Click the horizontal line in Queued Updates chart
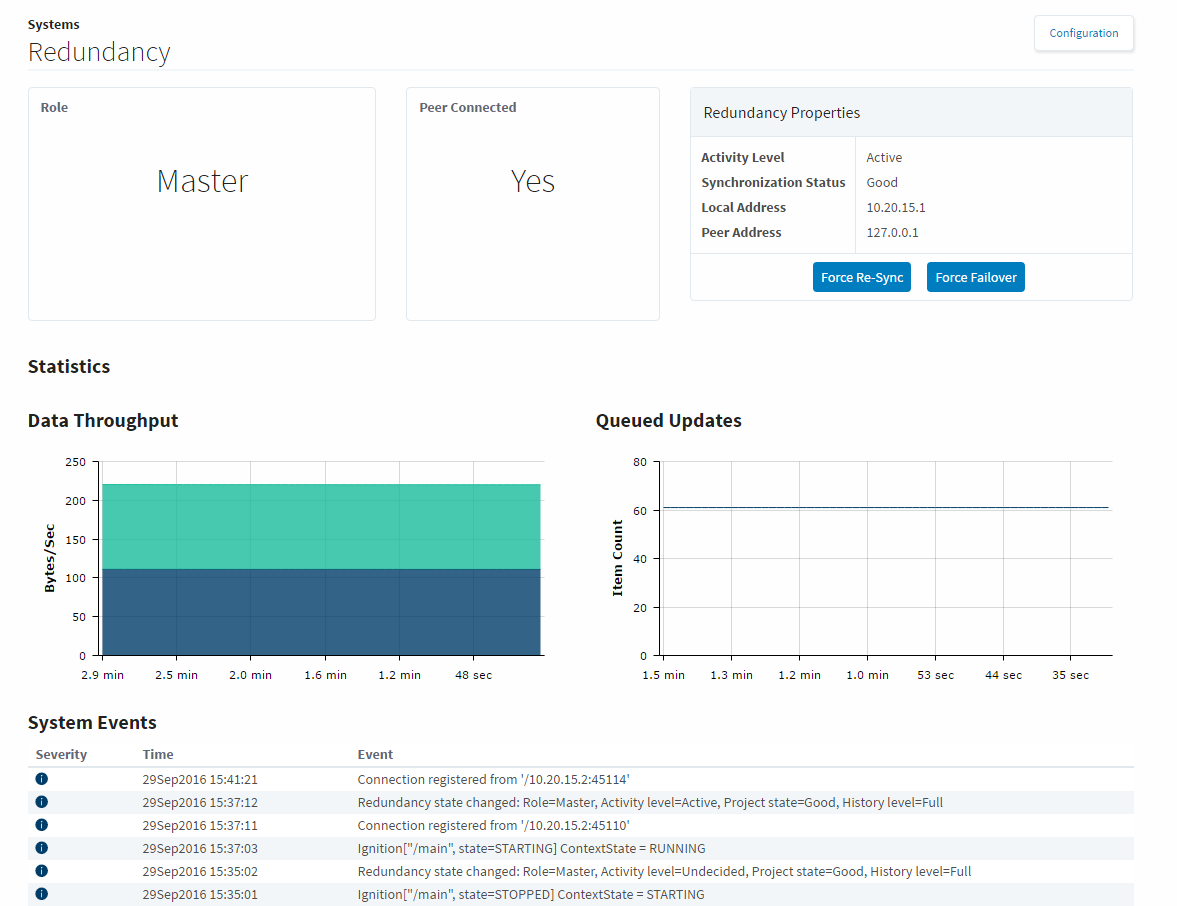 pos(885,508)
